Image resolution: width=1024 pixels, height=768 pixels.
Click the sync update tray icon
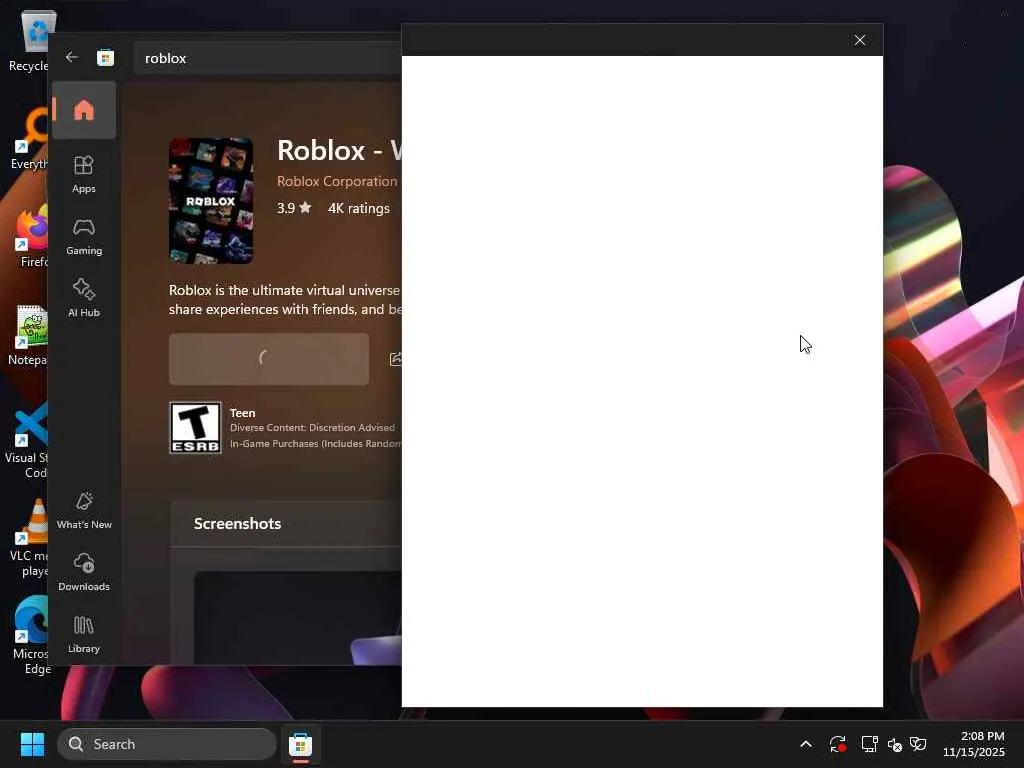[838, 744]
